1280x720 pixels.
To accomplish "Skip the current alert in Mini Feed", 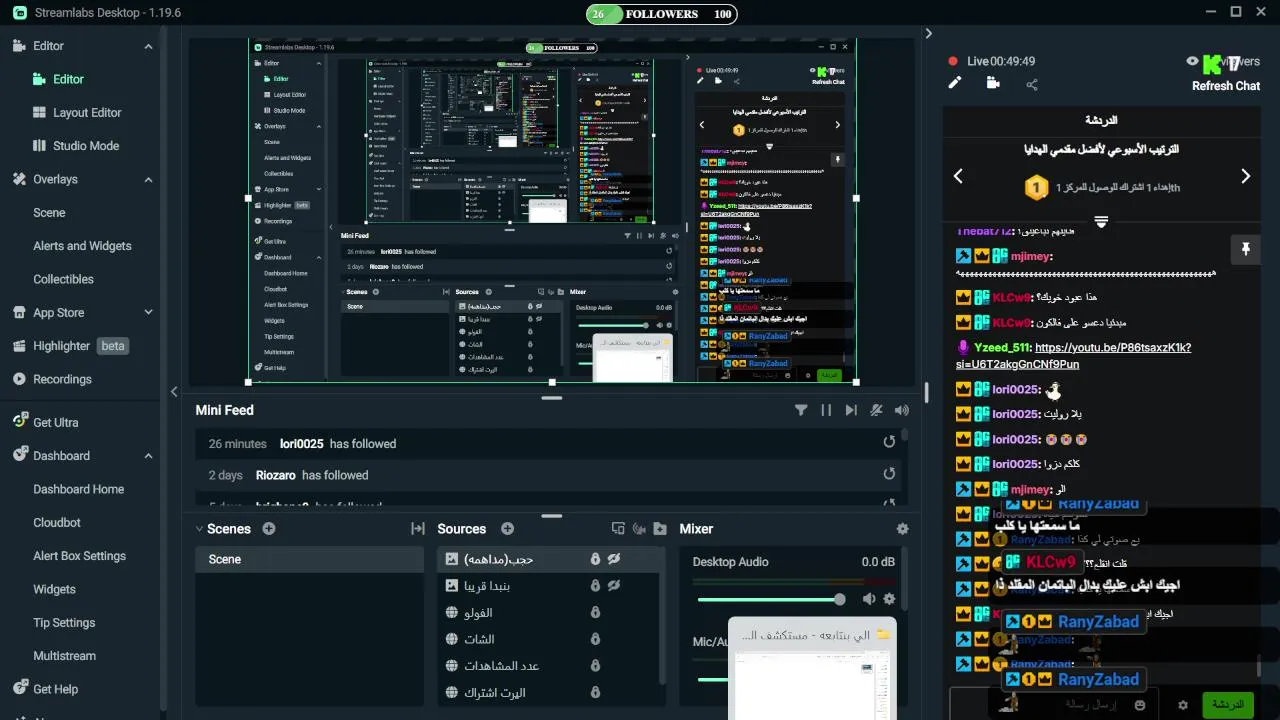I will pos(851,410).
